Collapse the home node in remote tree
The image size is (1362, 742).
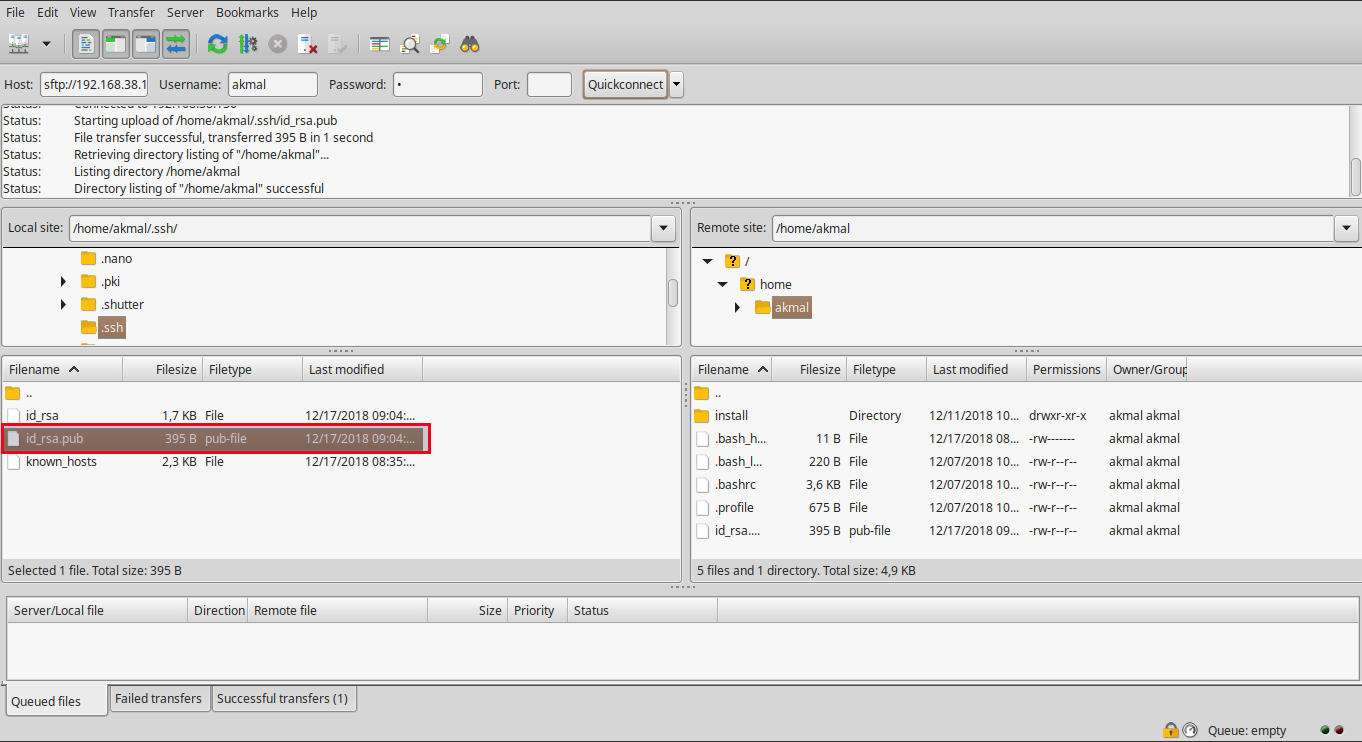point(723,284)
